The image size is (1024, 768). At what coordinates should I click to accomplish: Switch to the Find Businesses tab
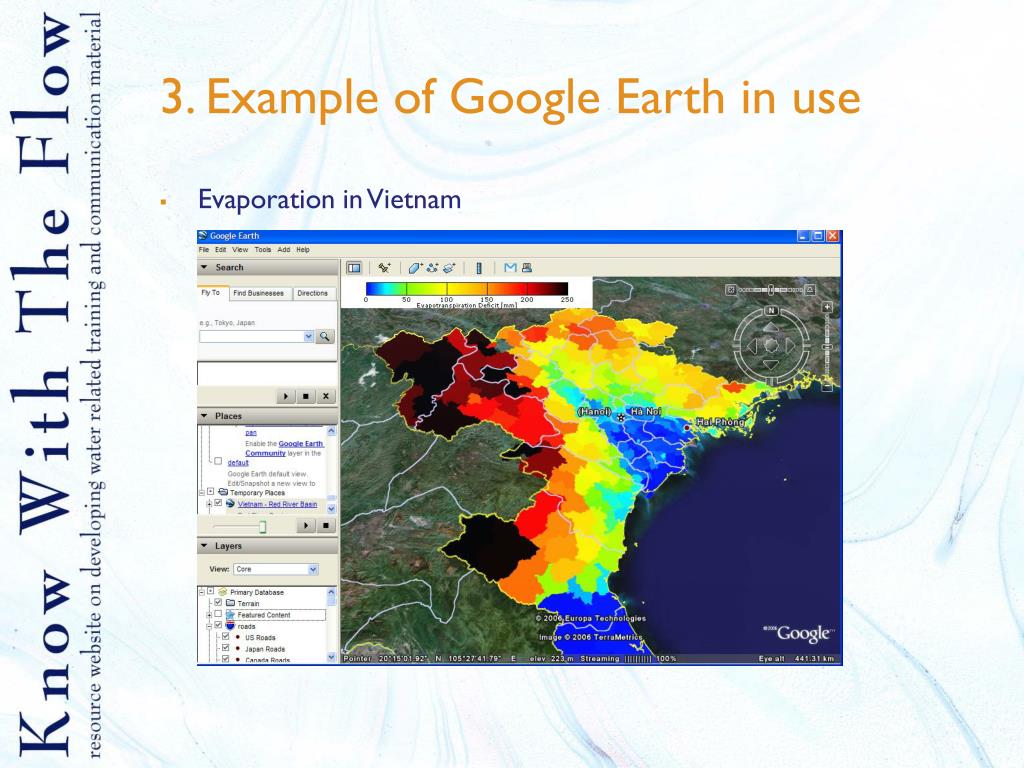259,293
